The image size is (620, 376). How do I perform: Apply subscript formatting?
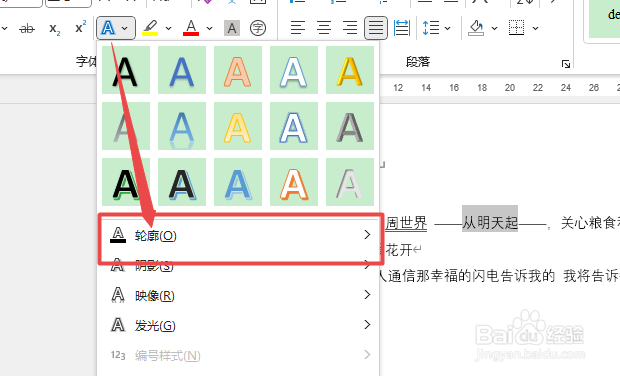point(54,28)
